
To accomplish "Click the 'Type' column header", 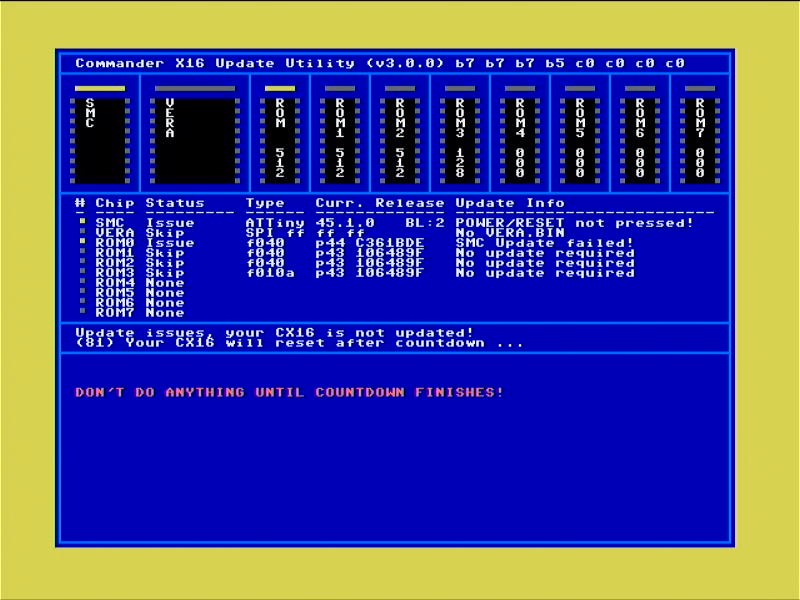I will [x=265, y=203].
